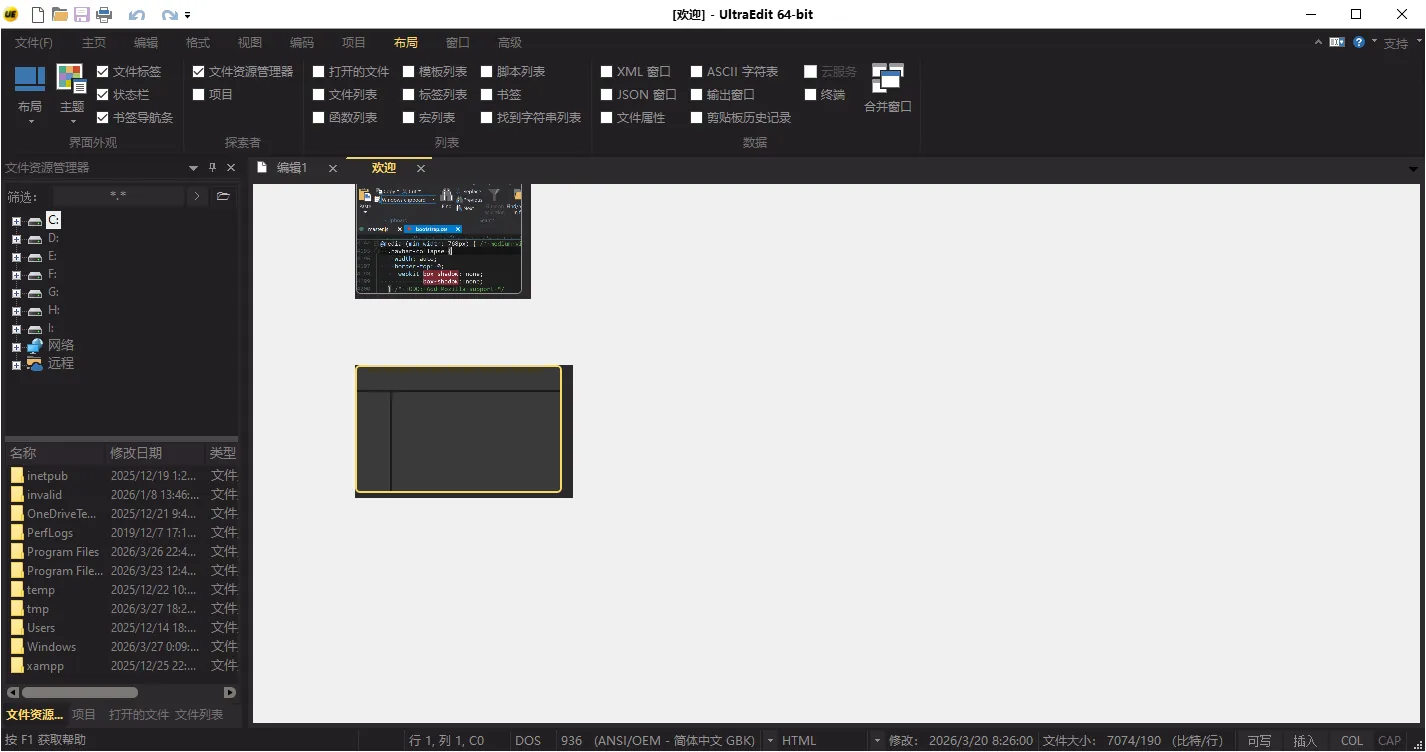Click the Open folder icon in quick access toolbar
Screen dimensions: 1426x752
(x=60, y=14)
